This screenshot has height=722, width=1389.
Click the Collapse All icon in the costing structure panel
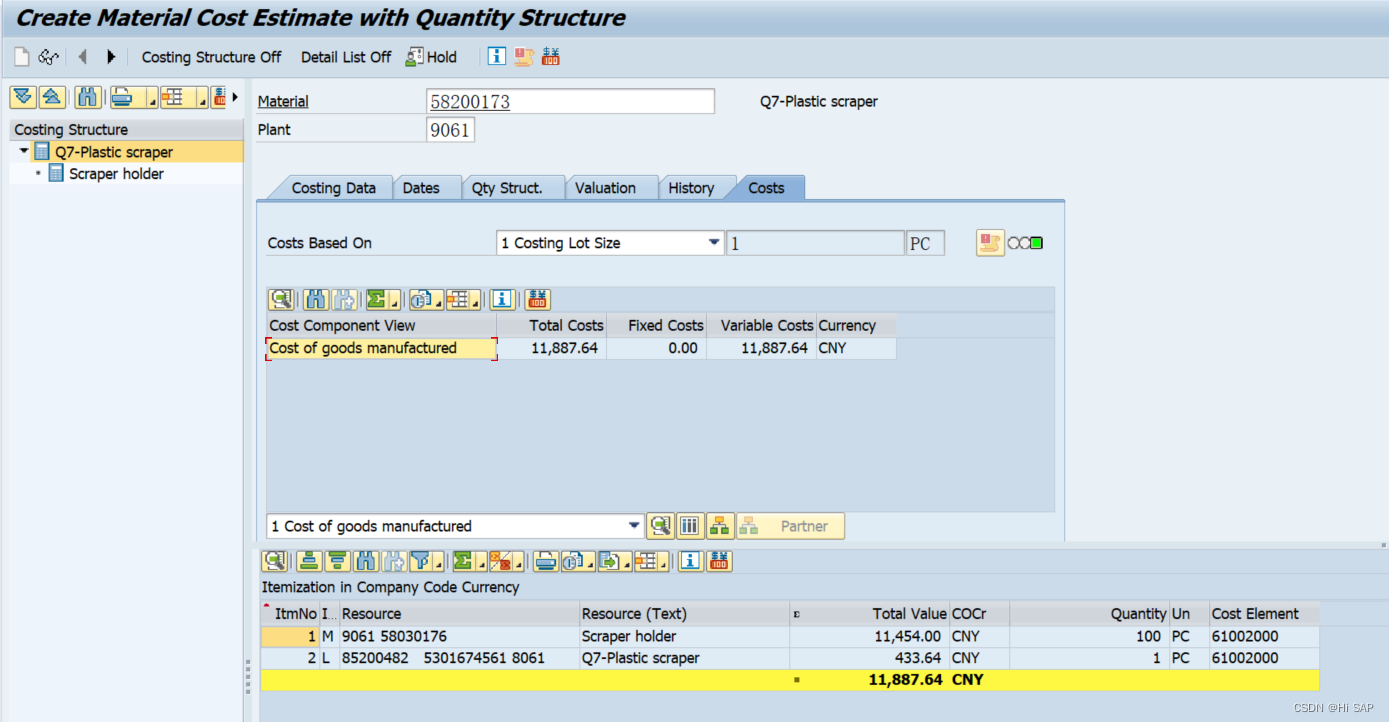(x=50, y=97)
